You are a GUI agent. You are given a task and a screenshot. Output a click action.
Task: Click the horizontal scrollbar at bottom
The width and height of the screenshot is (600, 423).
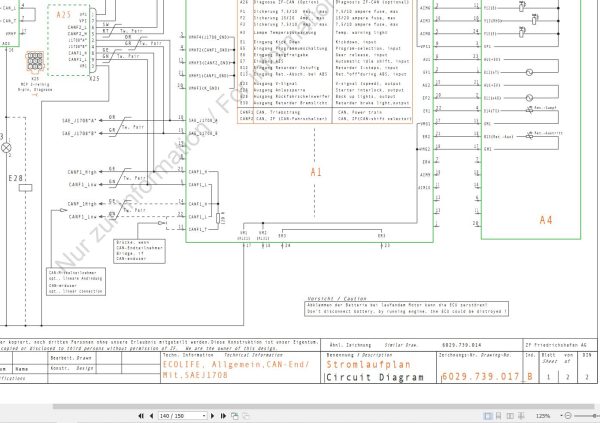(x=300, y=404)
